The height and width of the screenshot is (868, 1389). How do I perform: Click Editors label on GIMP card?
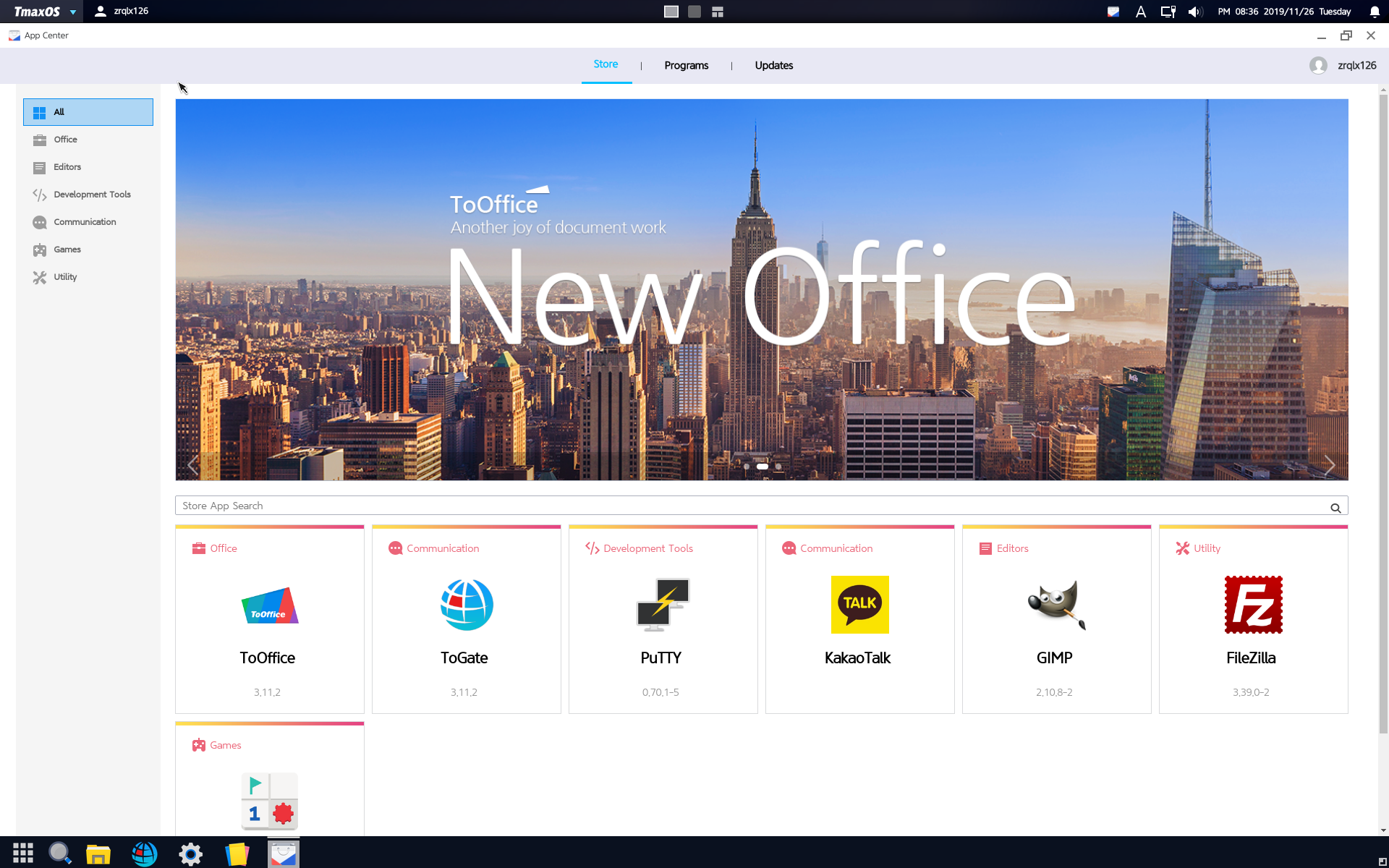1013,548
